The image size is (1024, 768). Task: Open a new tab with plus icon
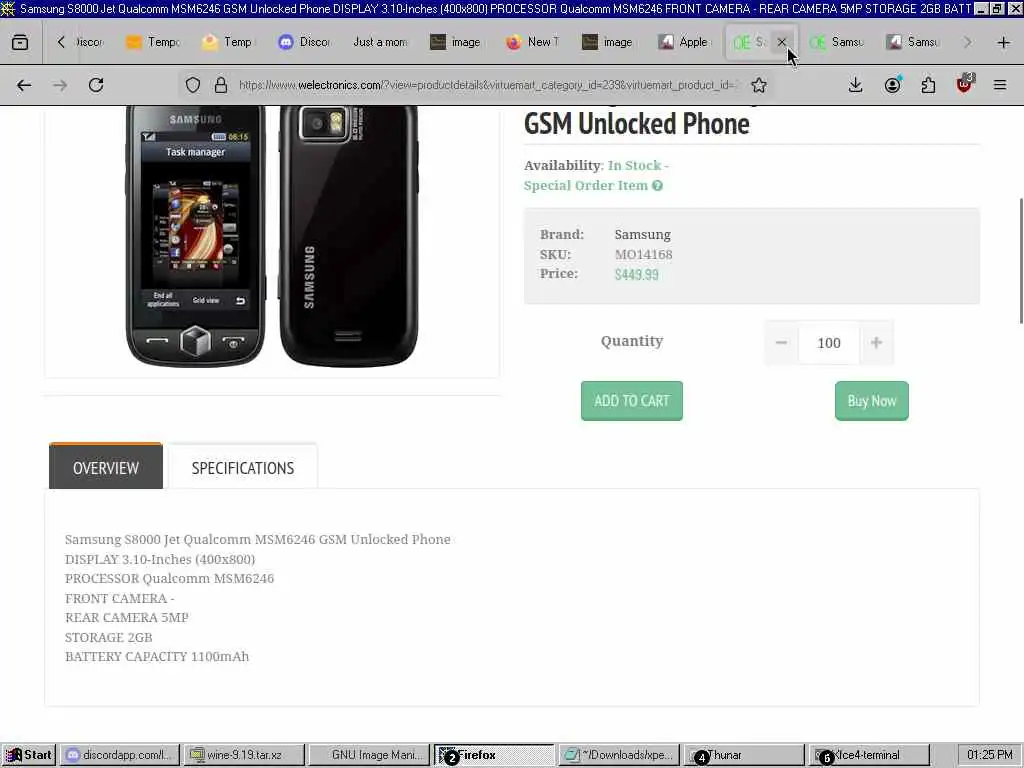(1003, 42)
